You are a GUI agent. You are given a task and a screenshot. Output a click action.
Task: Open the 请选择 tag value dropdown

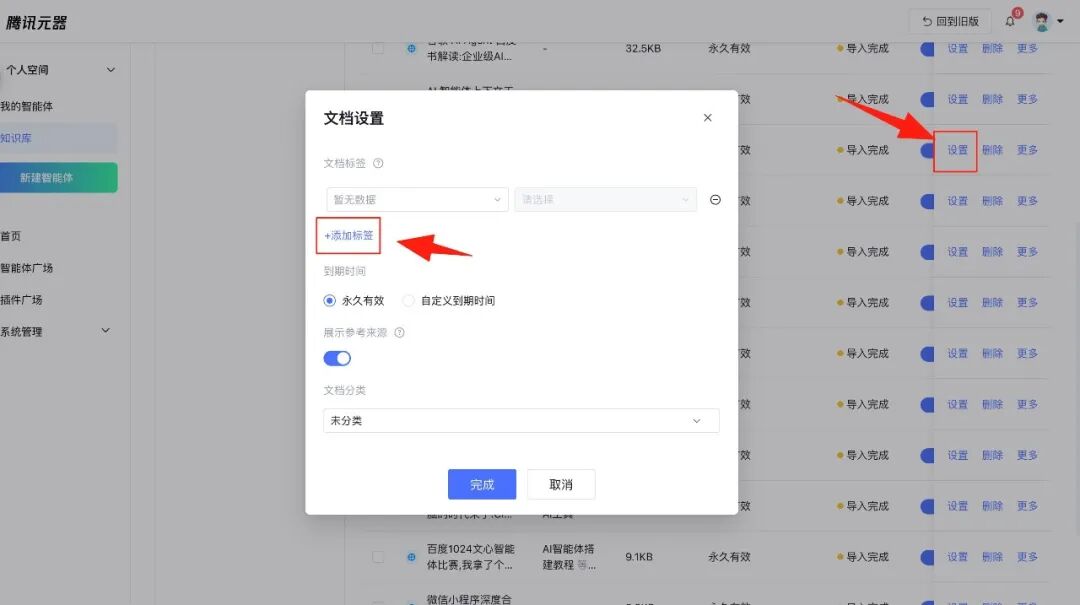(x=605, y=200)
